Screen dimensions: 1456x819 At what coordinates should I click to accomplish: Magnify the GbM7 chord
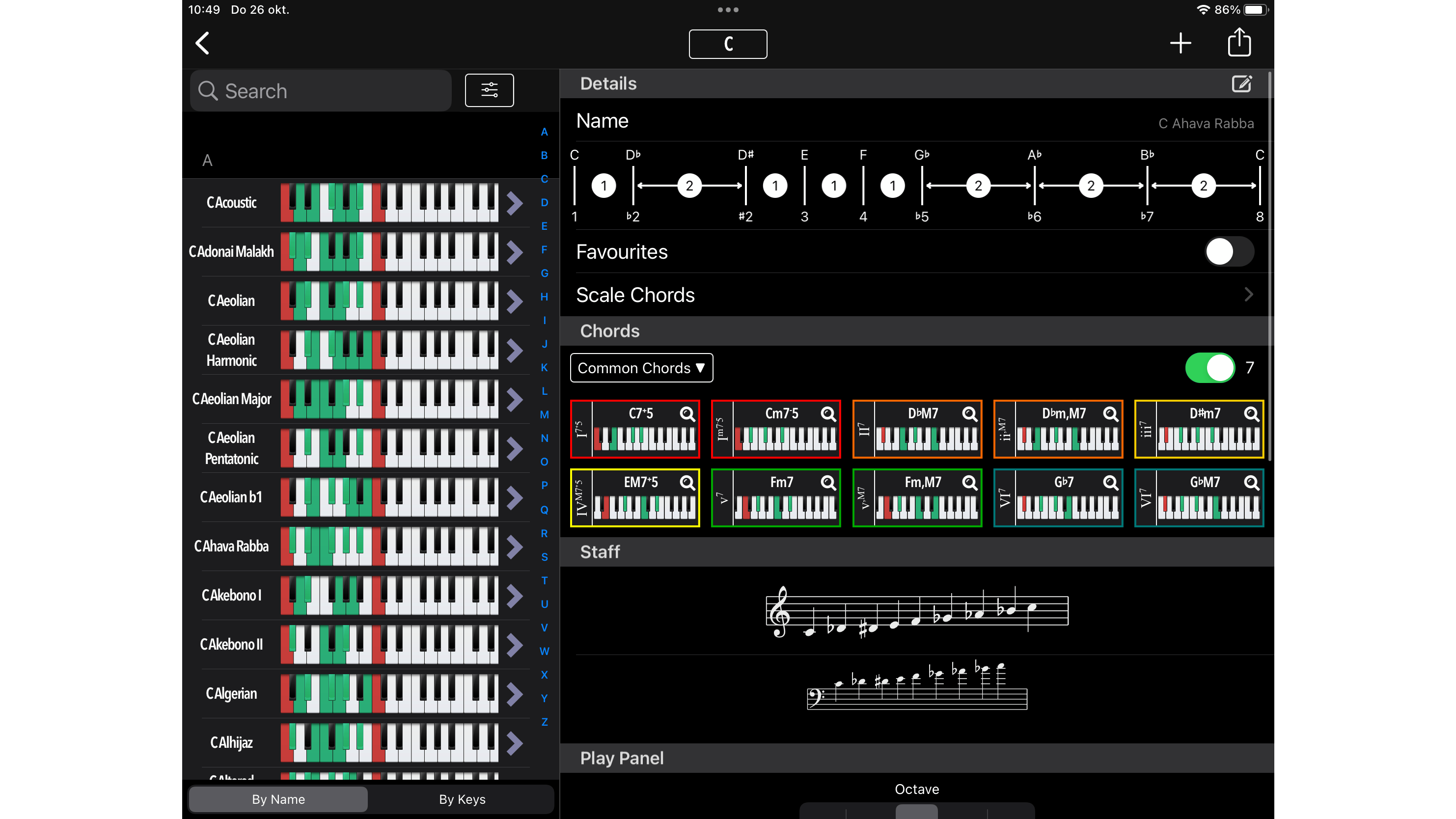click(x=1251, y=483)
